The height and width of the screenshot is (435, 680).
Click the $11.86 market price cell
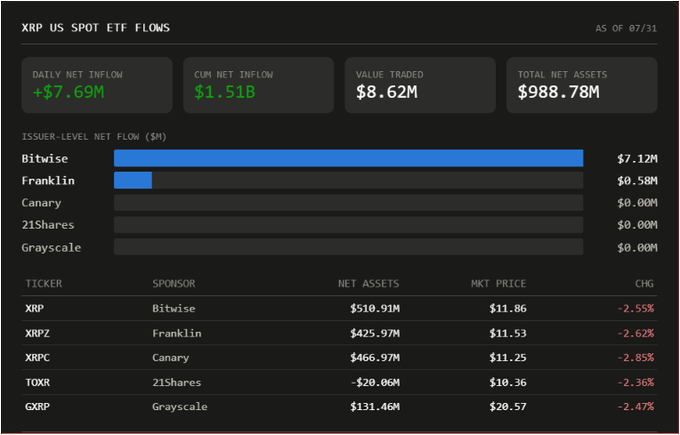(x=508, y=308)
